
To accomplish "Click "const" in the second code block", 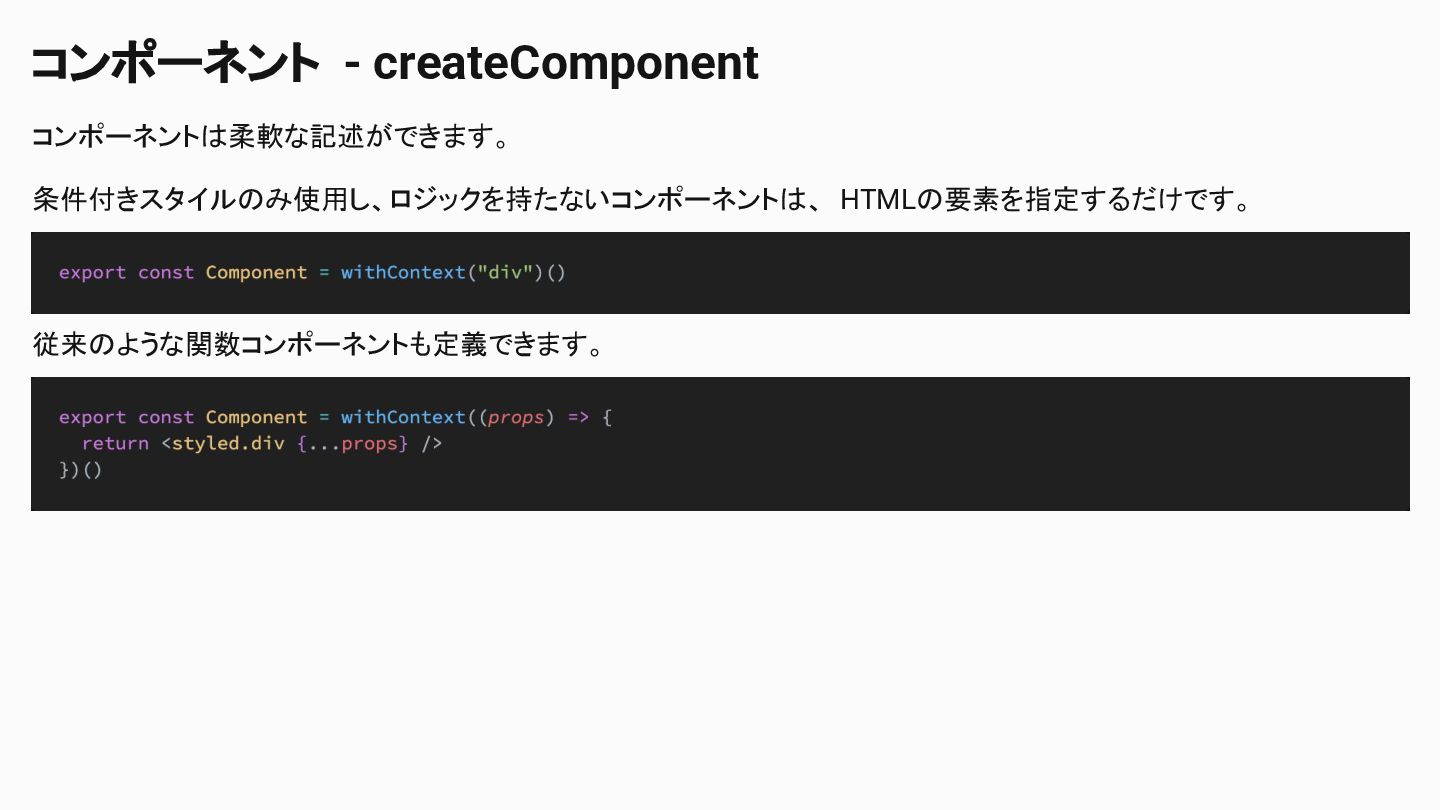I will [166, 418].
